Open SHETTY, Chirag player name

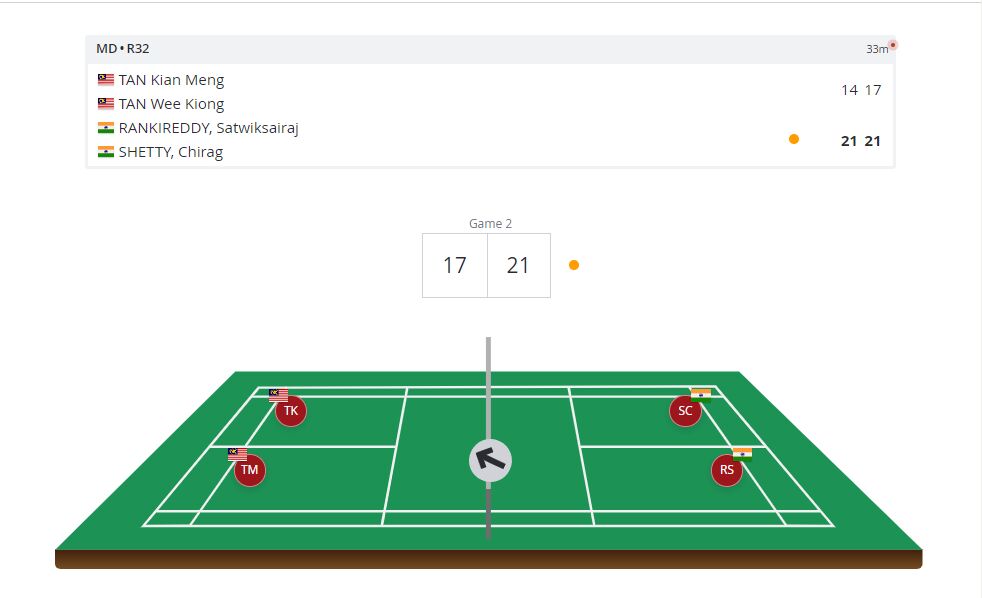click(x=170, y=152)
